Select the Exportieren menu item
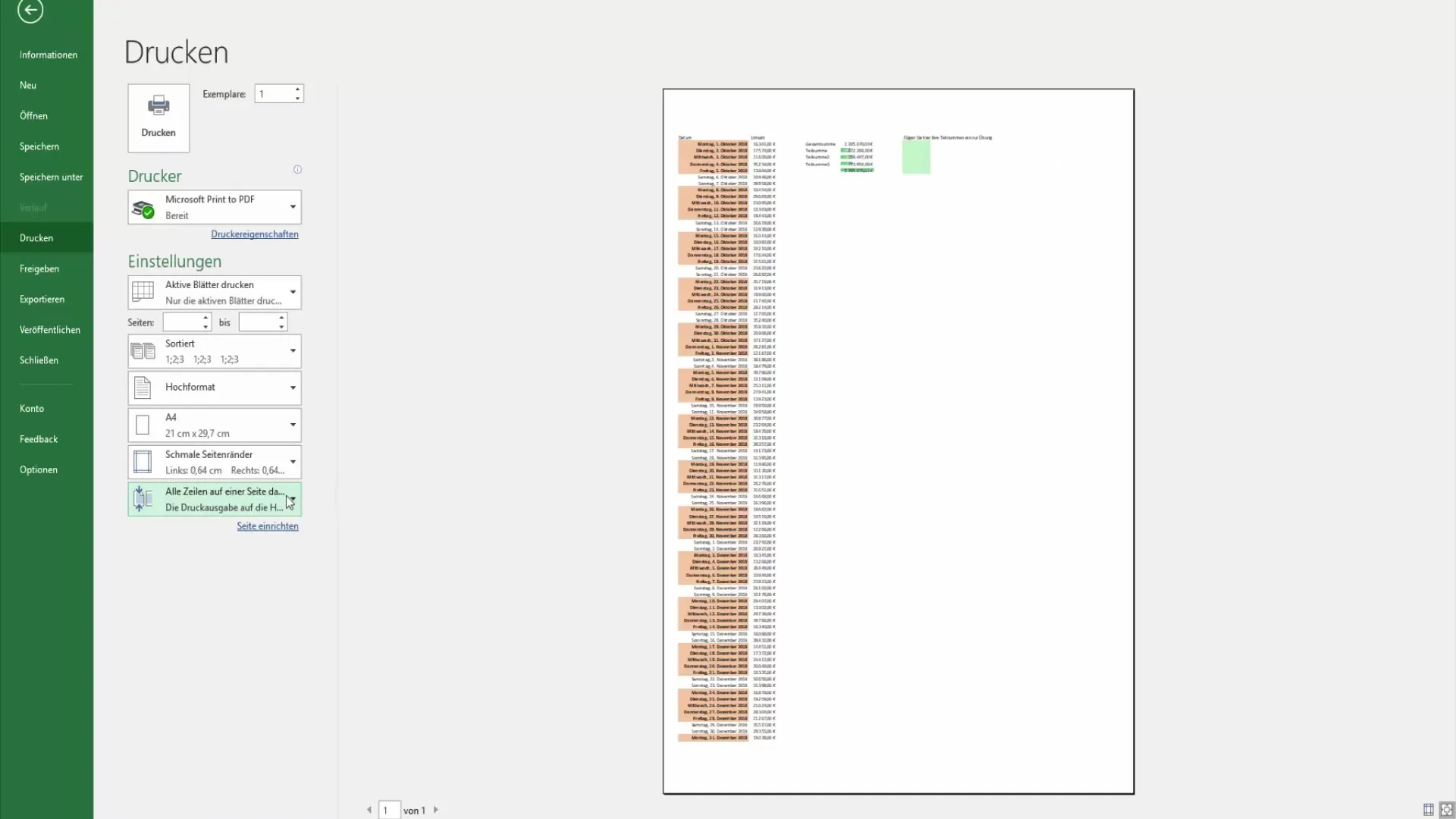 (41, 298)
